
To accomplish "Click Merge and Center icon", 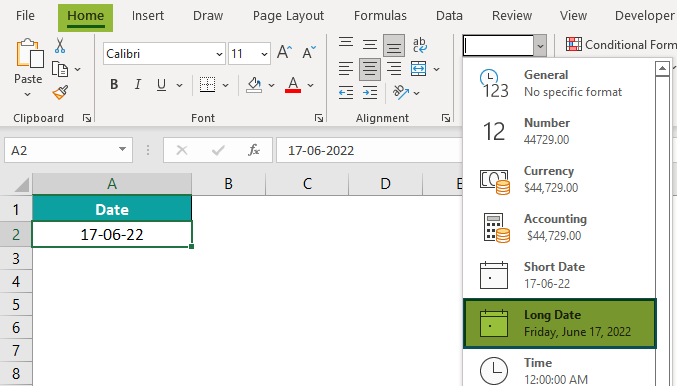I will coord(419,69).
